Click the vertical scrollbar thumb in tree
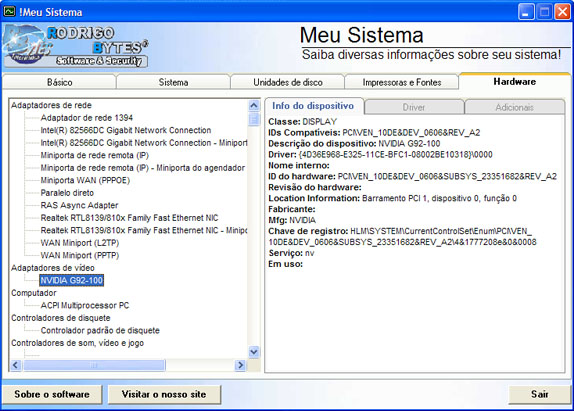The image size is (574, 411). point(254,119)
